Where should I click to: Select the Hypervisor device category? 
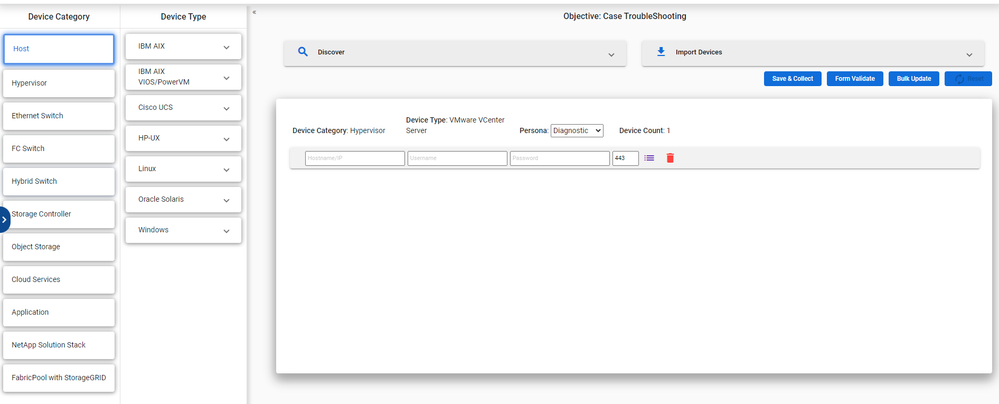(59, 83)
